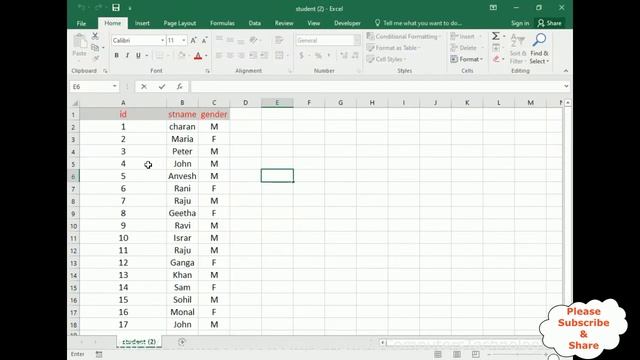Click the Select All corner triangle
The width and height of the screenshot is (640, 360).
point(75,102)
